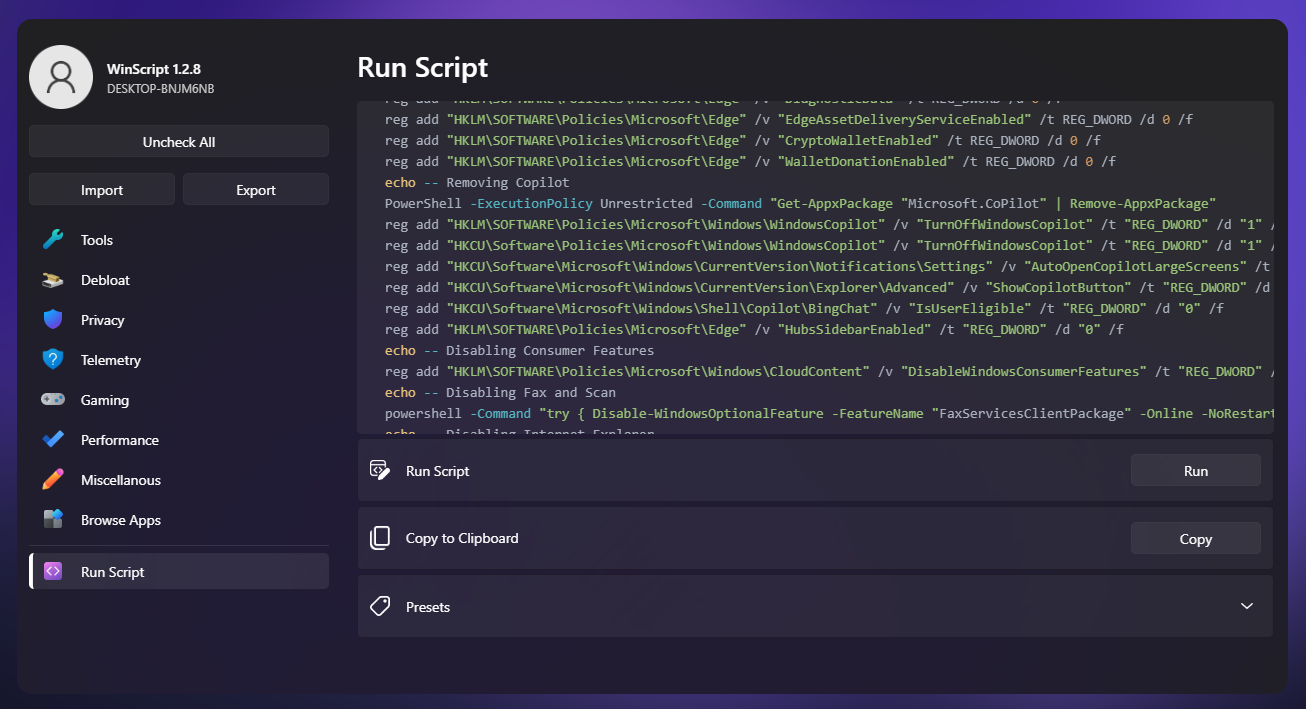Image resolution: width=1306 pixels, height=709 pixels.
Task: Open the Gaming page
Action: coord(179,400)
